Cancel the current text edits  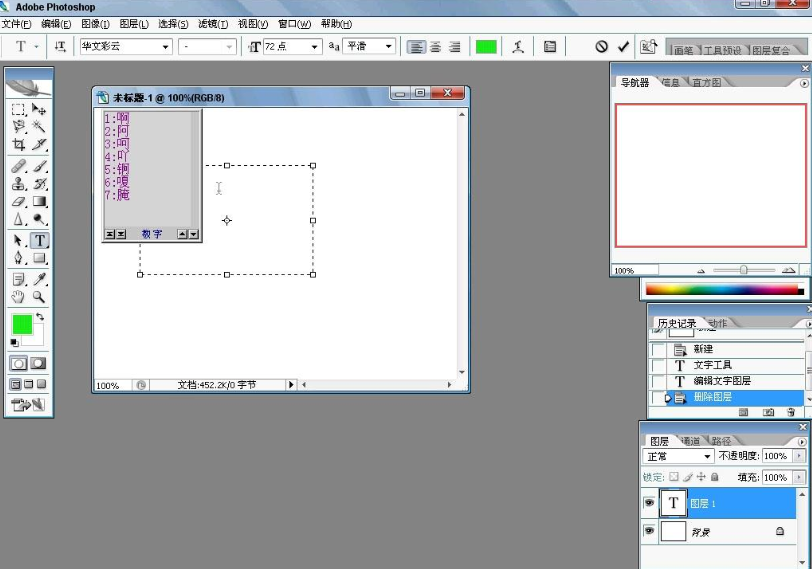[x=601, y=47]
